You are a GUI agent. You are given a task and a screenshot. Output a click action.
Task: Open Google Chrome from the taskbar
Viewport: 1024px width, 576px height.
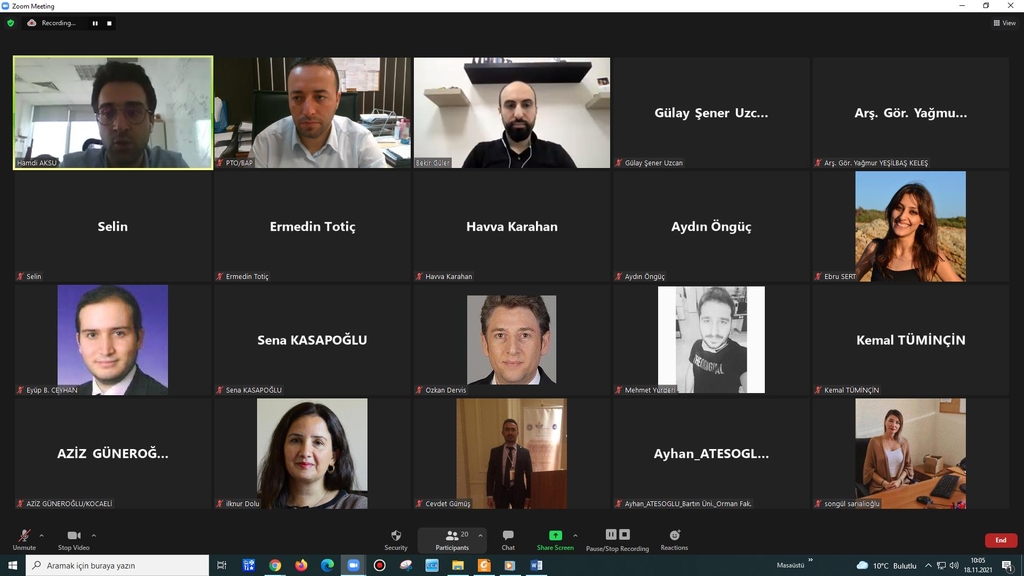click(x=275, y=565)
